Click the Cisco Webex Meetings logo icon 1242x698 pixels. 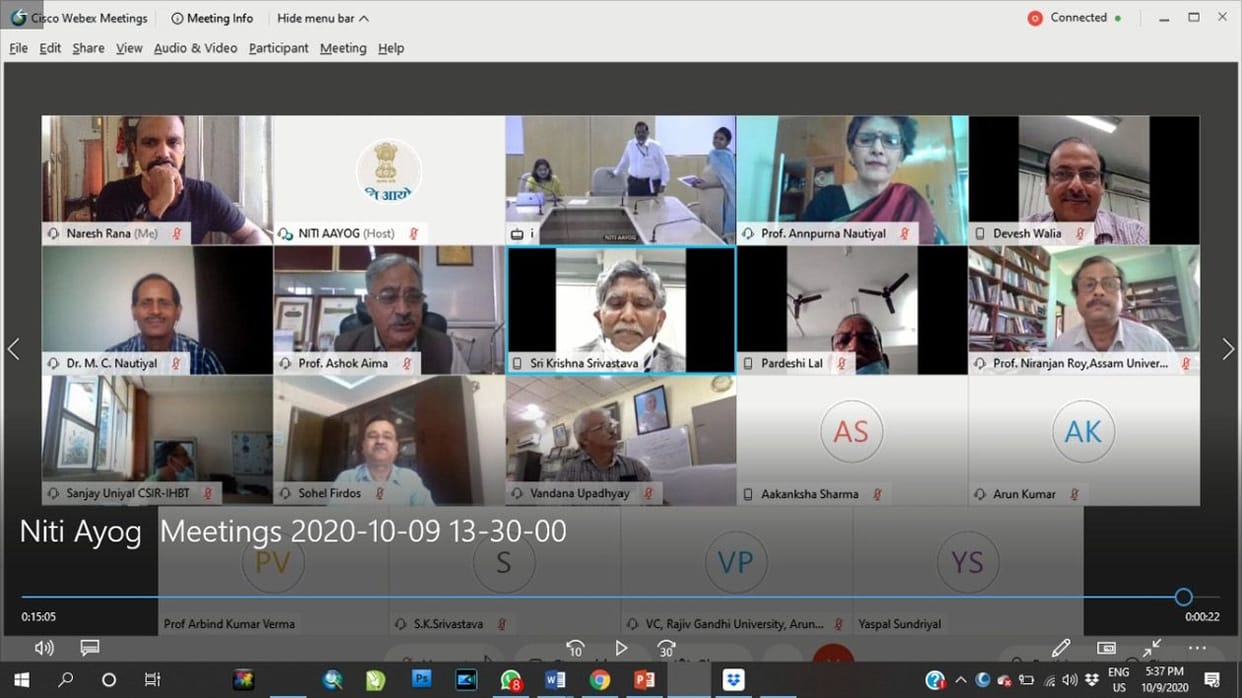coord(18,18)
